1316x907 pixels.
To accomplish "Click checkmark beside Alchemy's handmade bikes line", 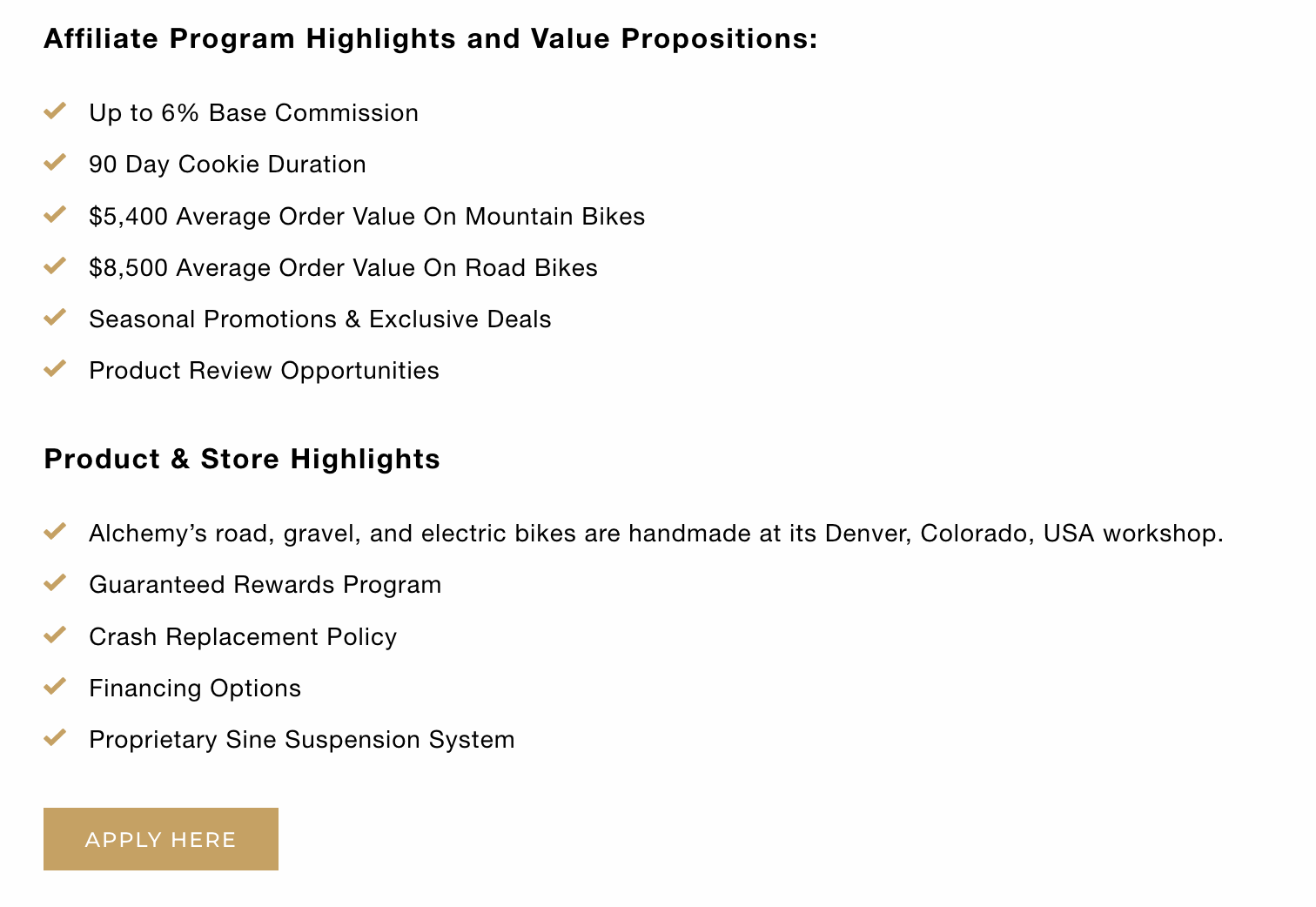I will tap(55, 531).
